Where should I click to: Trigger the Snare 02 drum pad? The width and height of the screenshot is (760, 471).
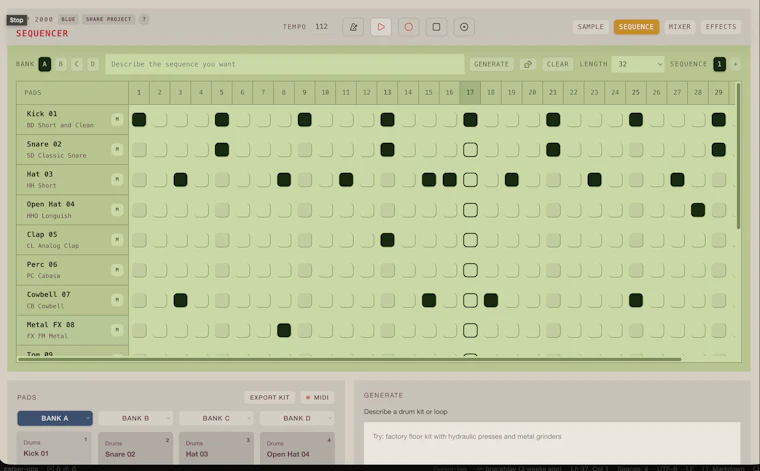point(136,449)
